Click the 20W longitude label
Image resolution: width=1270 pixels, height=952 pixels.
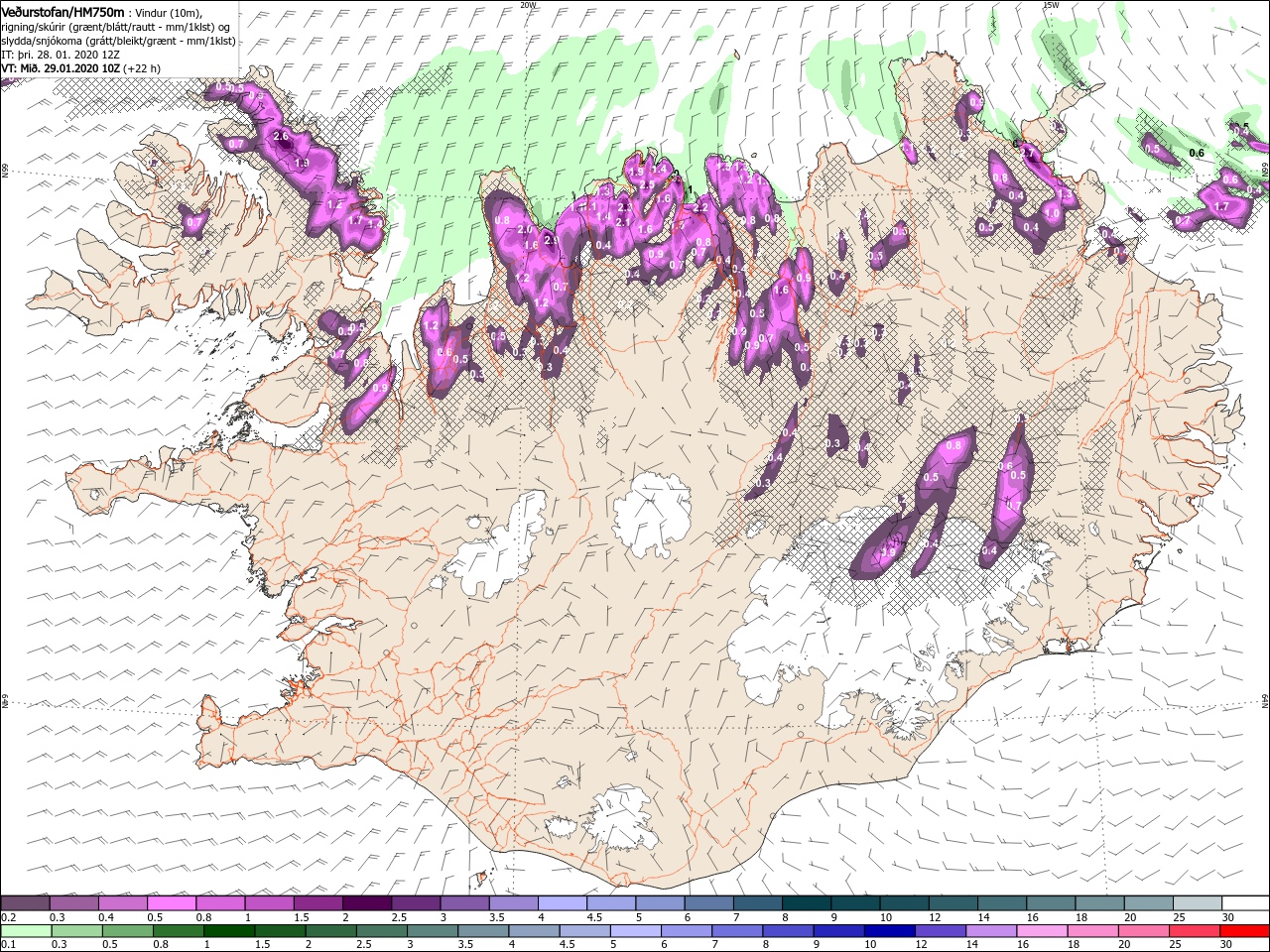528,4
